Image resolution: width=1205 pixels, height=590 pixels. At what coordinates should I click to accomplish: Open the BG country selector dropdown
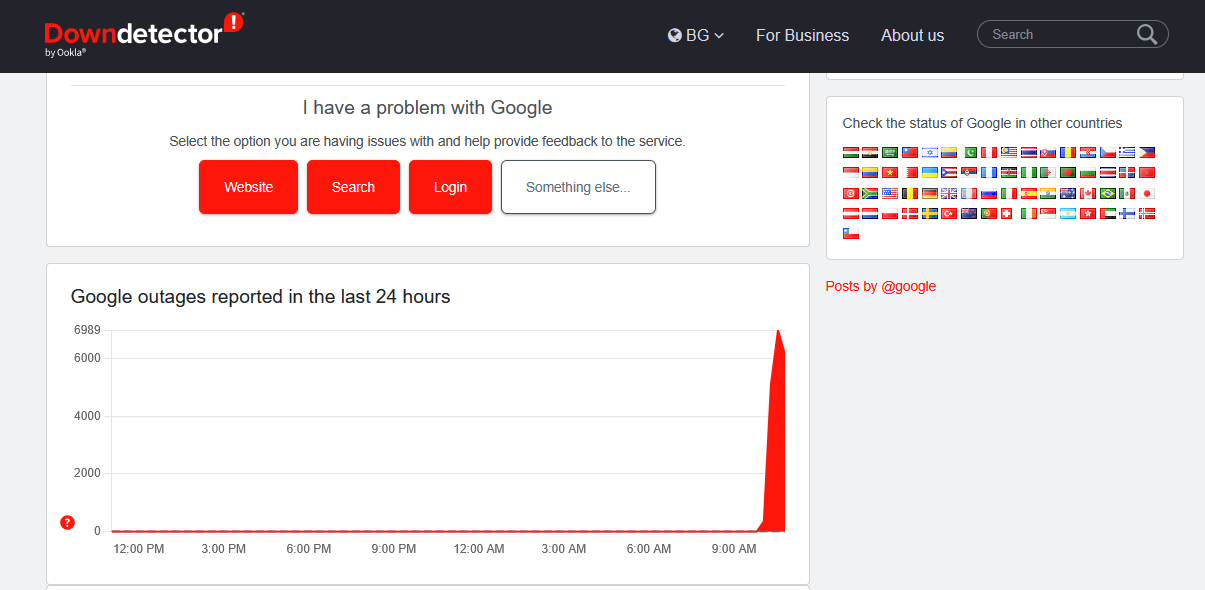696,35
